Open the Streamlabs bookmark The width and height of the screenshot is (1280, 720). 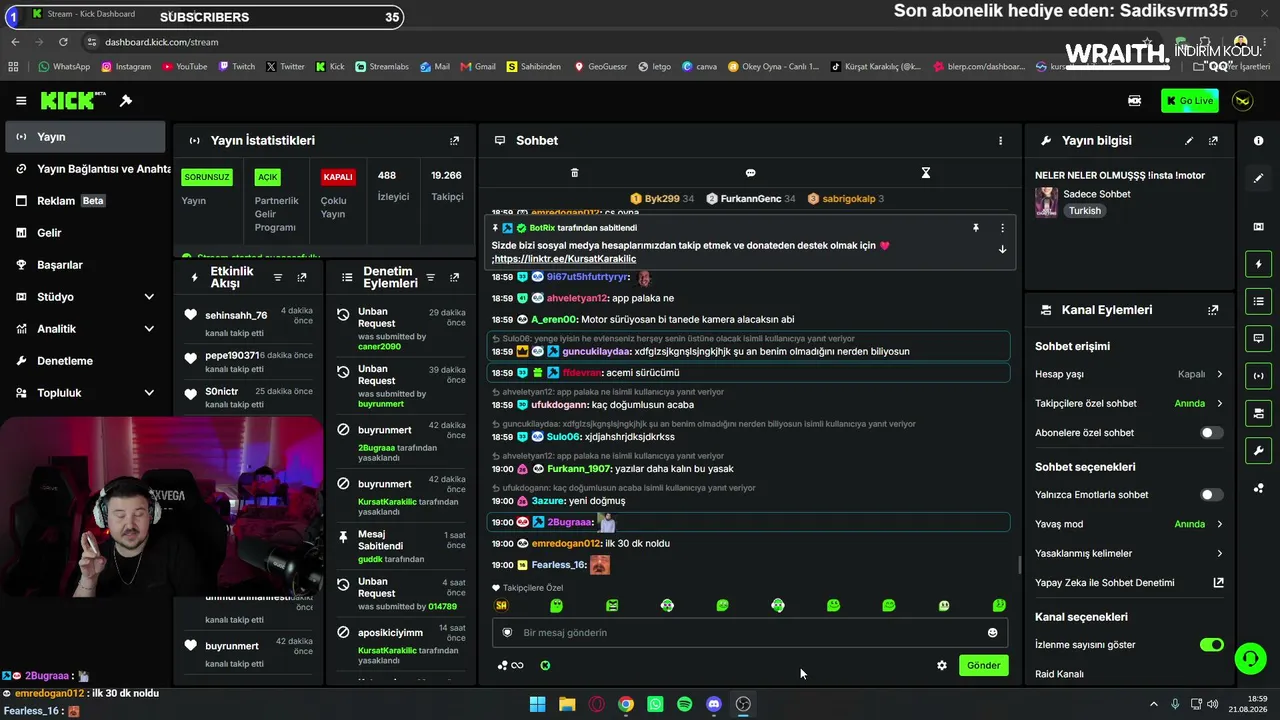(381, 67)
